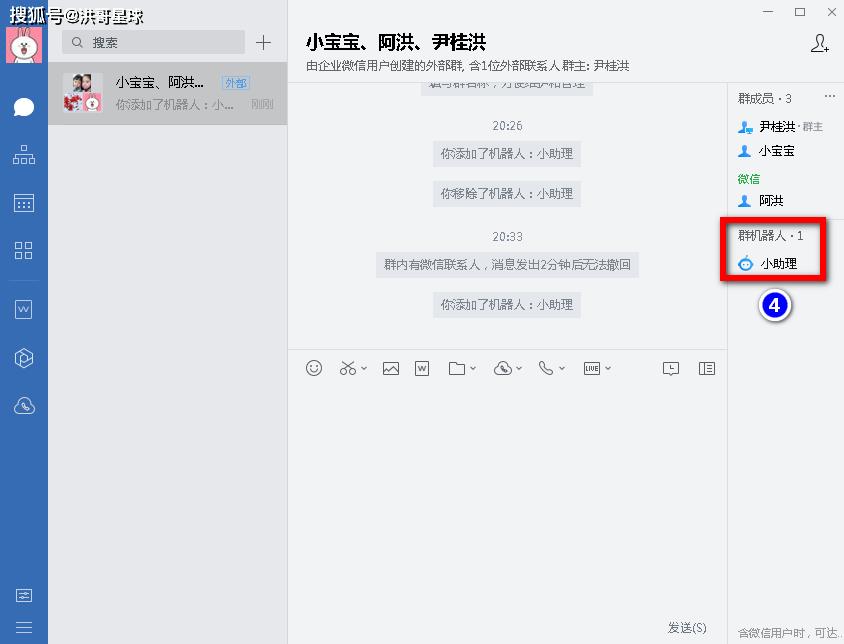Click the chat messages bubble in sidebar
Viewport: 844px width, 644px height.
point(24,106)
